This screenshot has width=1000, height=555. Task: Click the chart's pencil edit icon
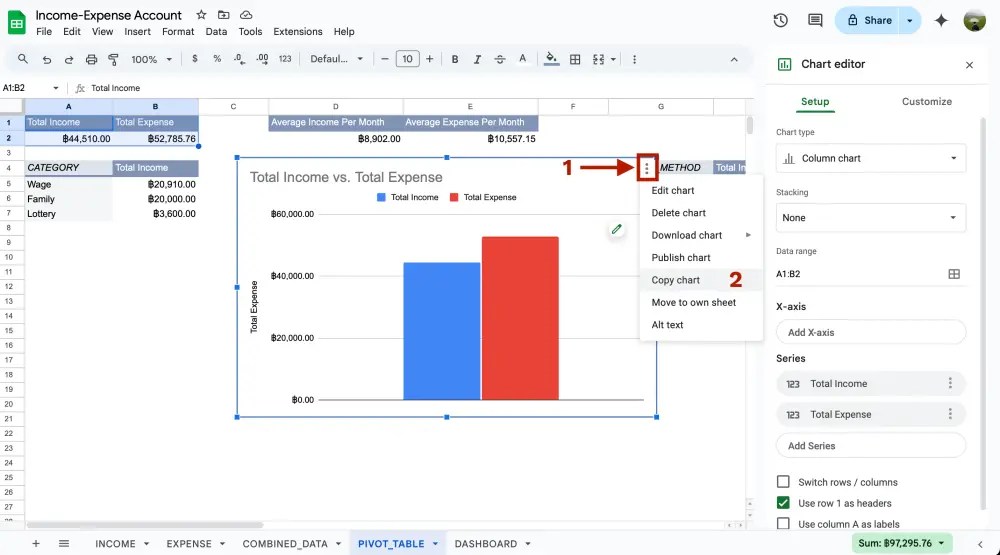[x=617, y=230]
